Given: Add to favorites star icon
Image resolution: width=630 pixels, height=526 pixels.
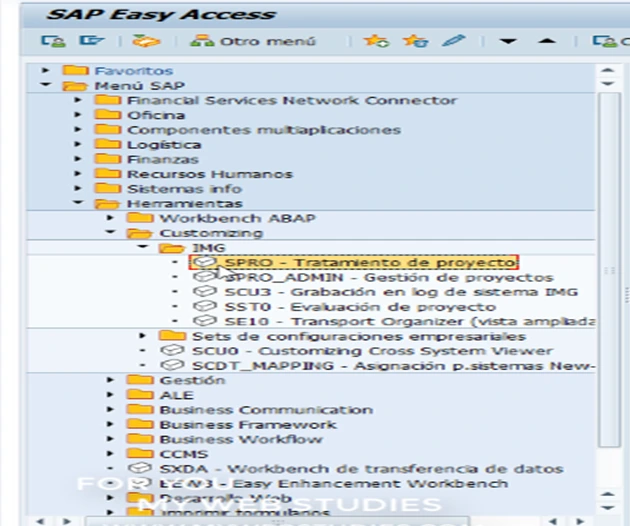Looking at the screenshot, I should click(376, 41).
